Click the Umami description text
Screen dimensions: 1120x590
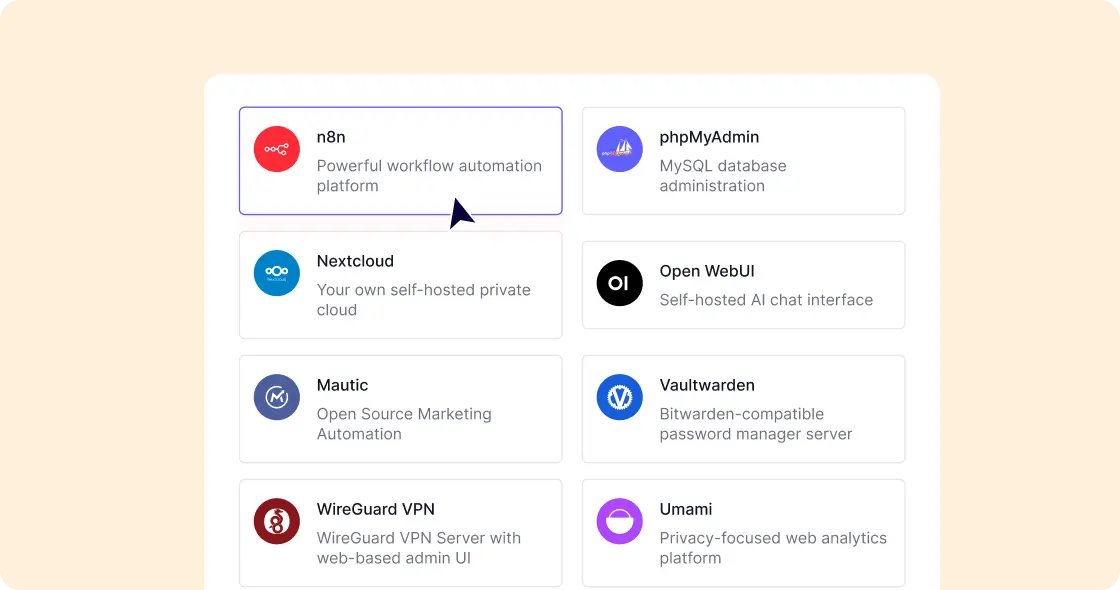tap(774, 547)
